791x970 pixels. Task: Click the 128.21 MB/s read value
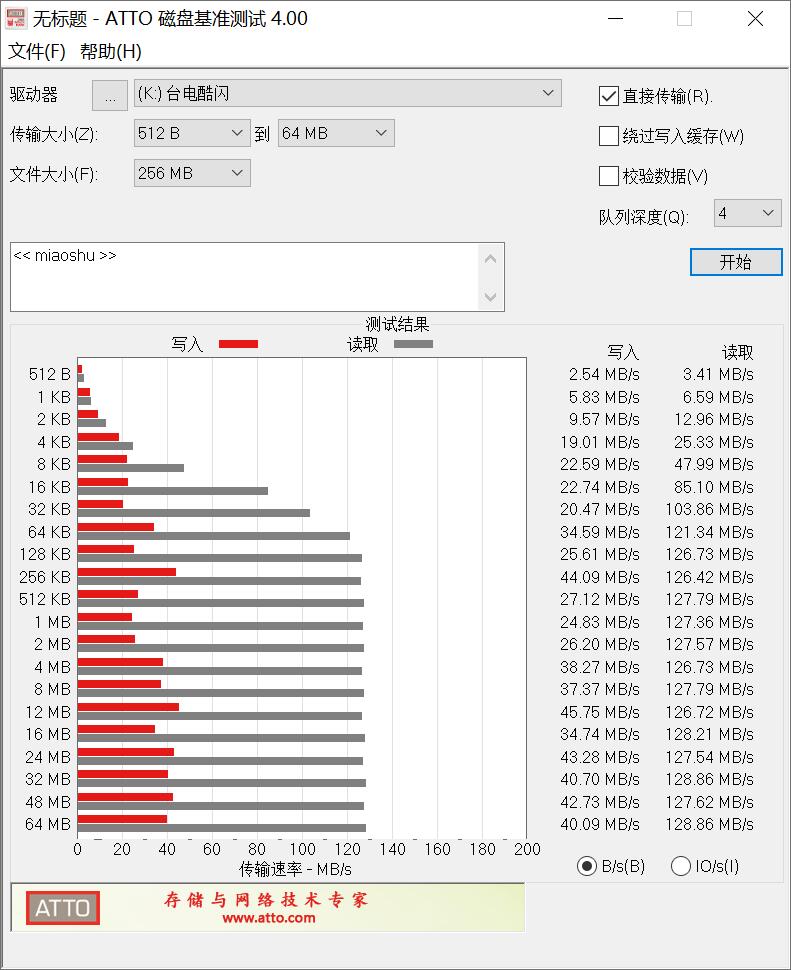709,734
